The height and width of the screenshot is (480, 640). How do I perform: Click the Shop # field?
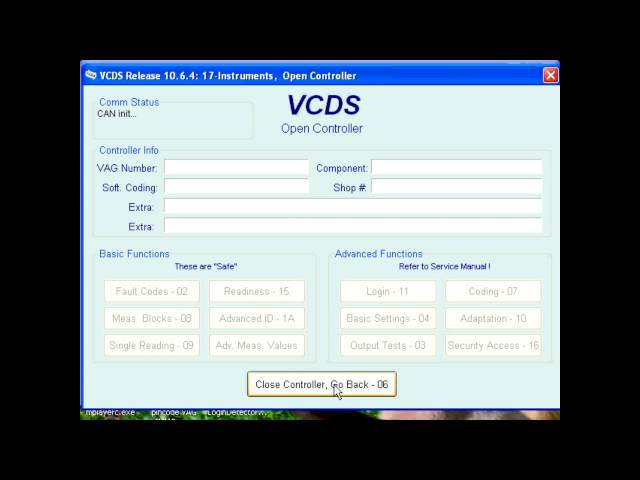(x=457, y=187)
